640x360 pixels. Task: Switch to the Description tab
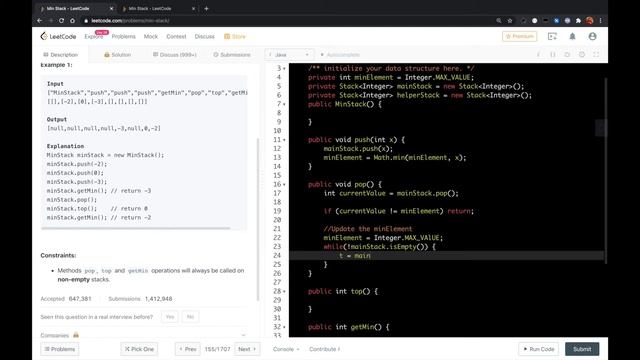60,55
